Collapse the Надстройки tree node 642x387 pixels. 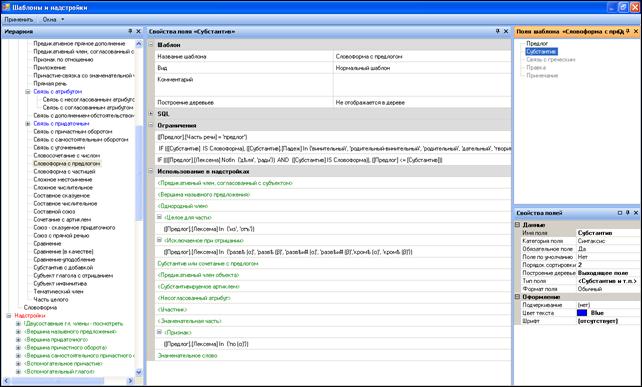pos(9,316)
